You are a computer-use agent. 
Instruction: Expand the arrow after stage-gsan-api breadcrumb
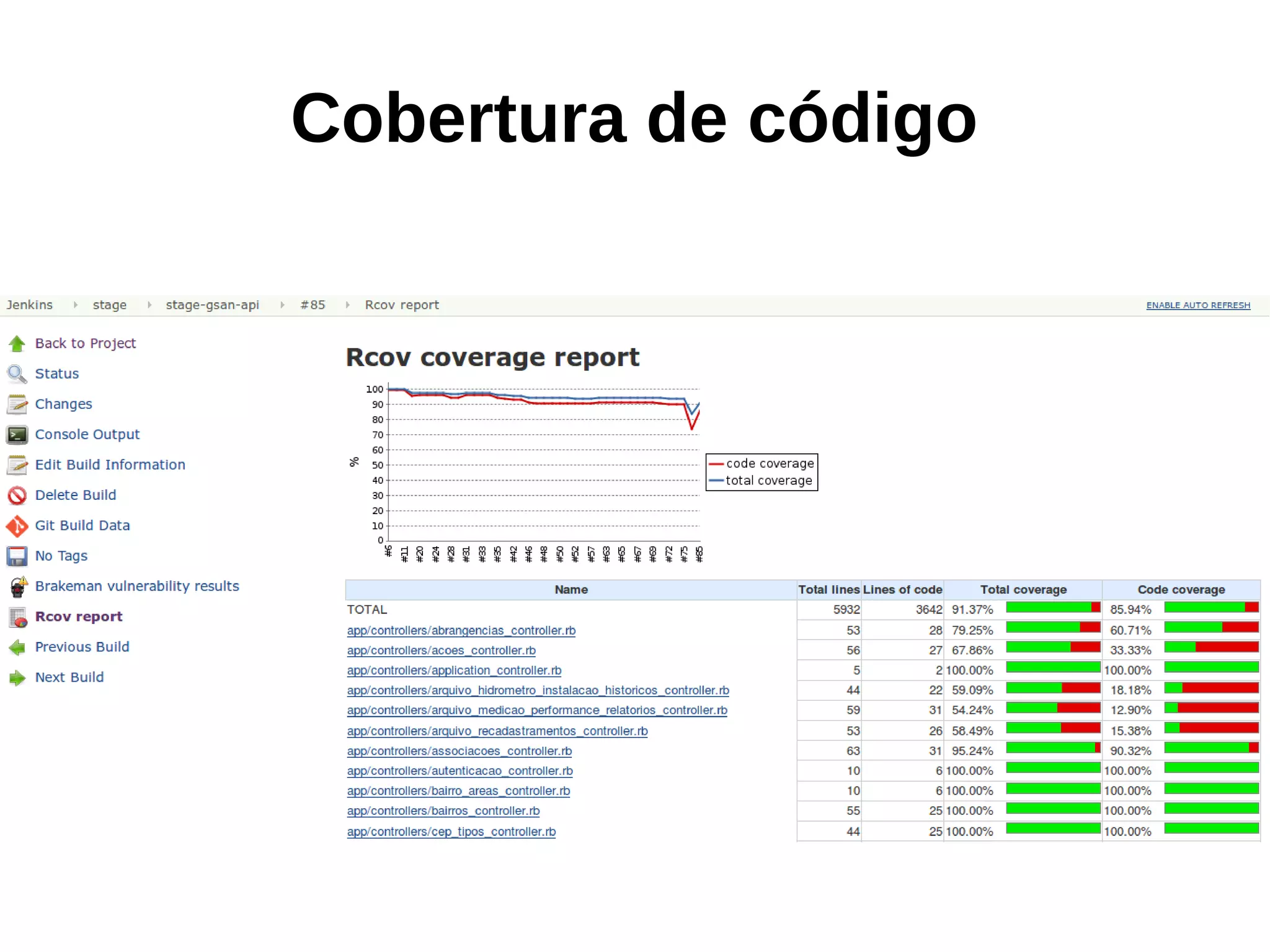point(282,305)
